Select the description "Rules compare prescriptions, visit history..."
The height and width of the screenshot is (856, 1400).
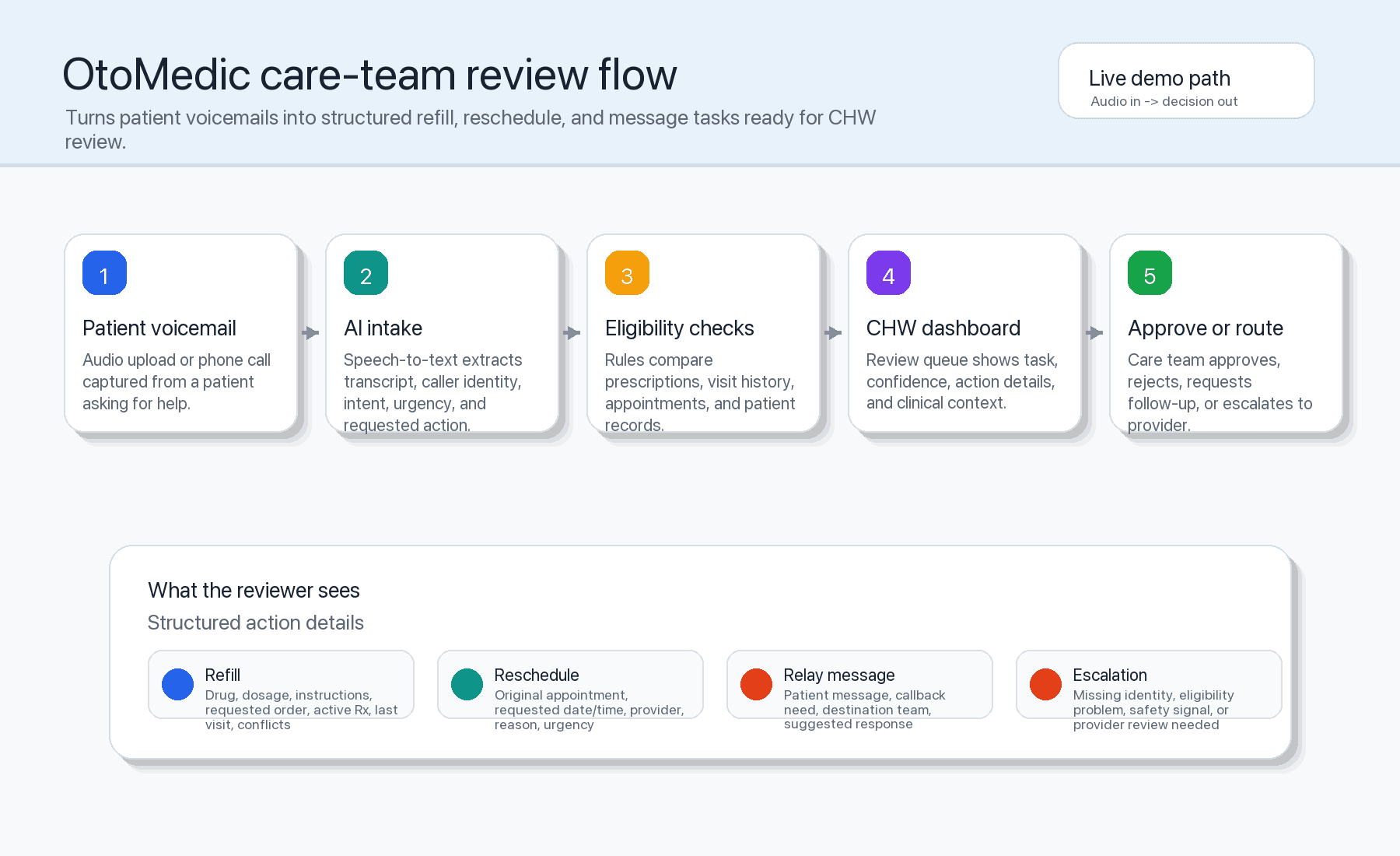coord(700,393)
